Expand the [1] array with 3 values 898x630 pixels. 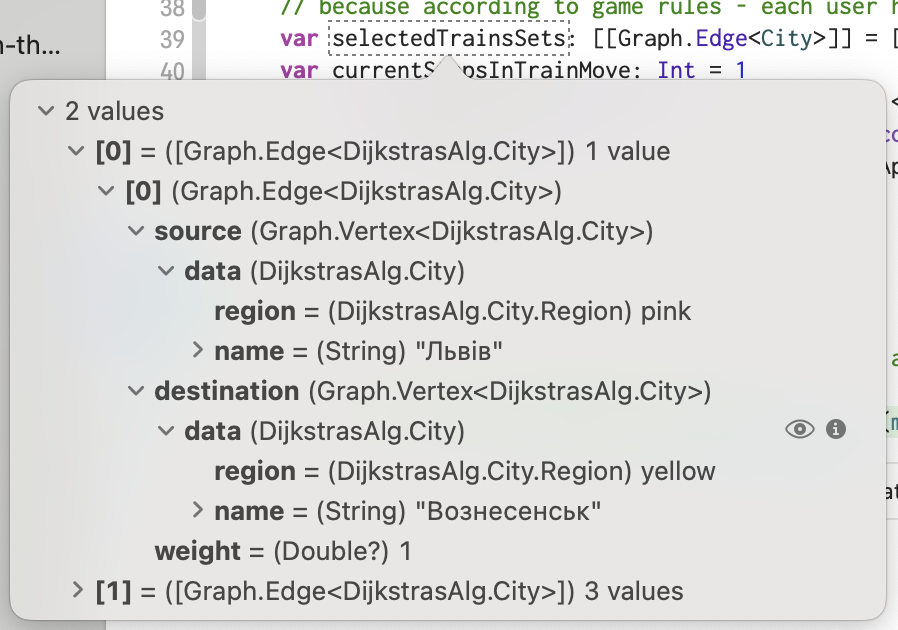(x=77, y=590)
